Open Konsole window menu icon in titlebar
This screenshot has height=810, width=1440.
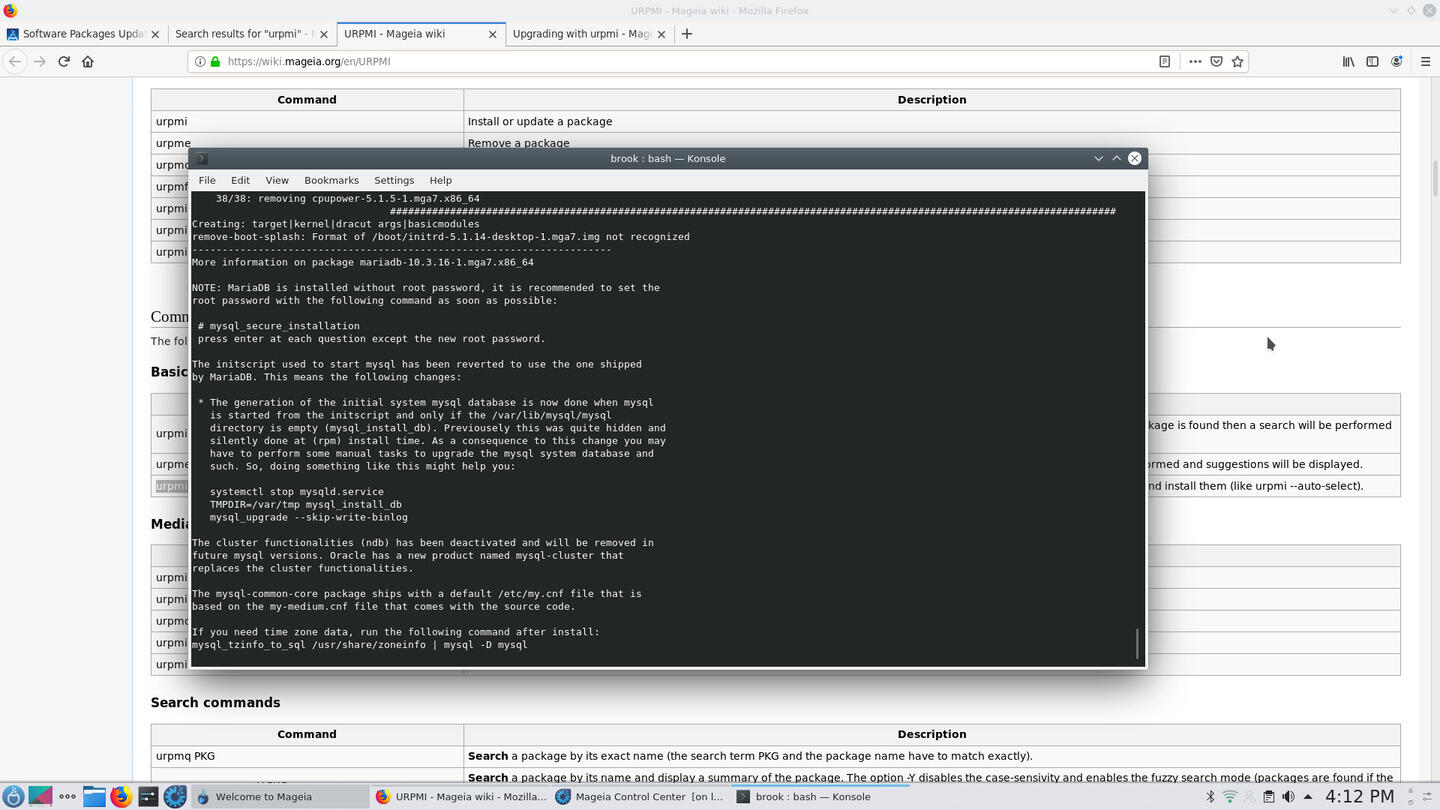[x=201, y=158]
